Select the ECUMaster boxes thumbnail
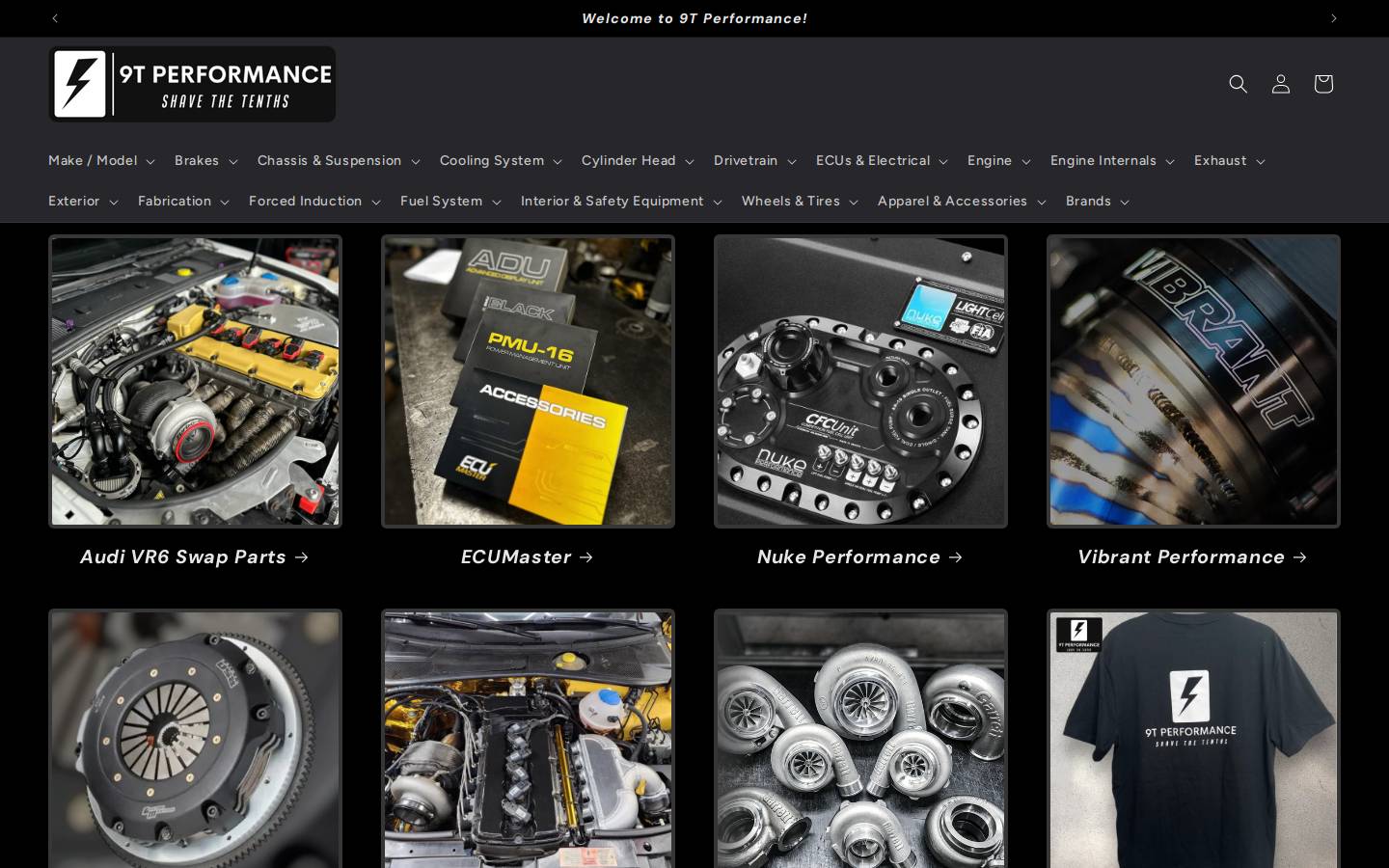This screenshot has height=868, width=1389. point(528,381)
